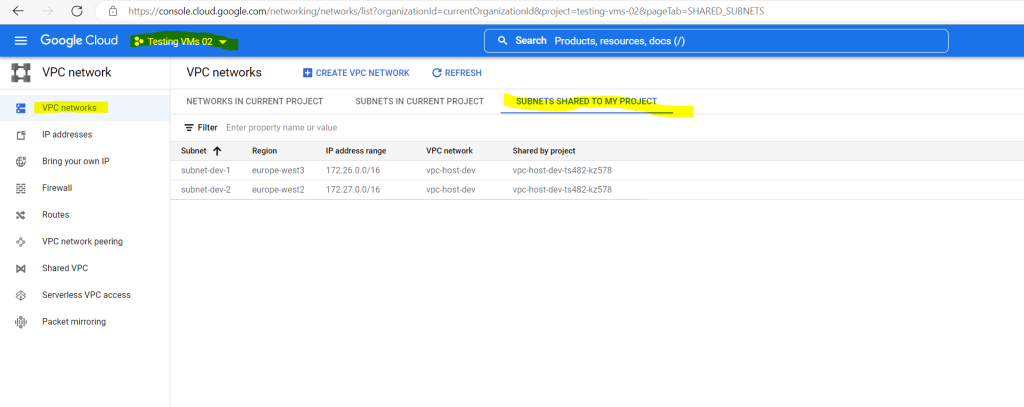1024x407 pixels.
Task: Select SUBNETS SHARED TO MY PROJECT tab
Action: pyautogui.click(x=586, y=101)
